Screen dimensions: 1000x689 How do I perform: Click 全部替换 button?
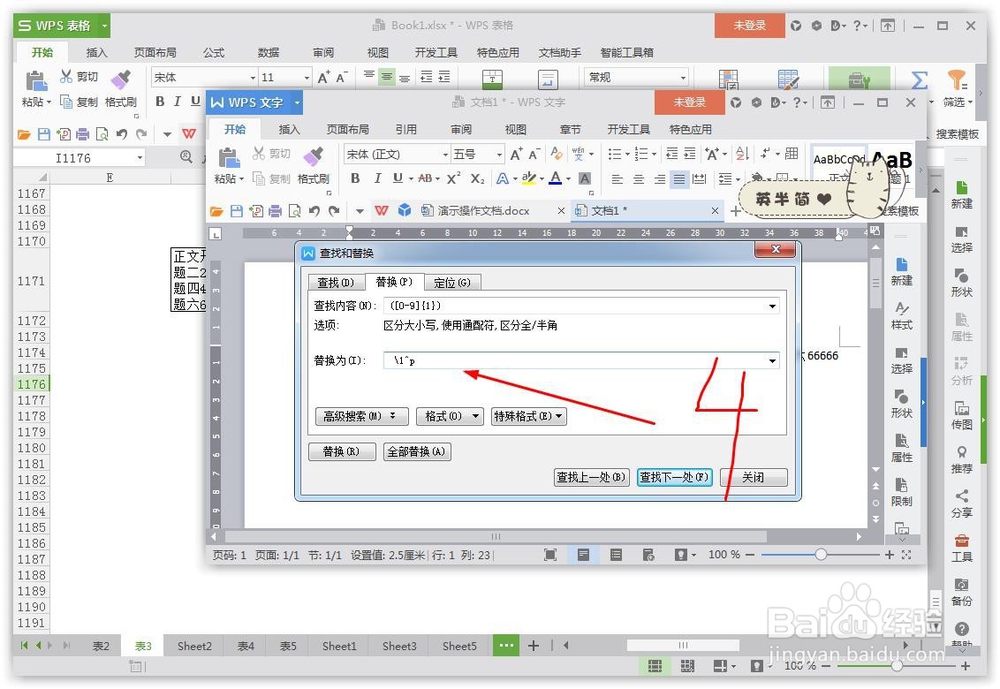417,452
